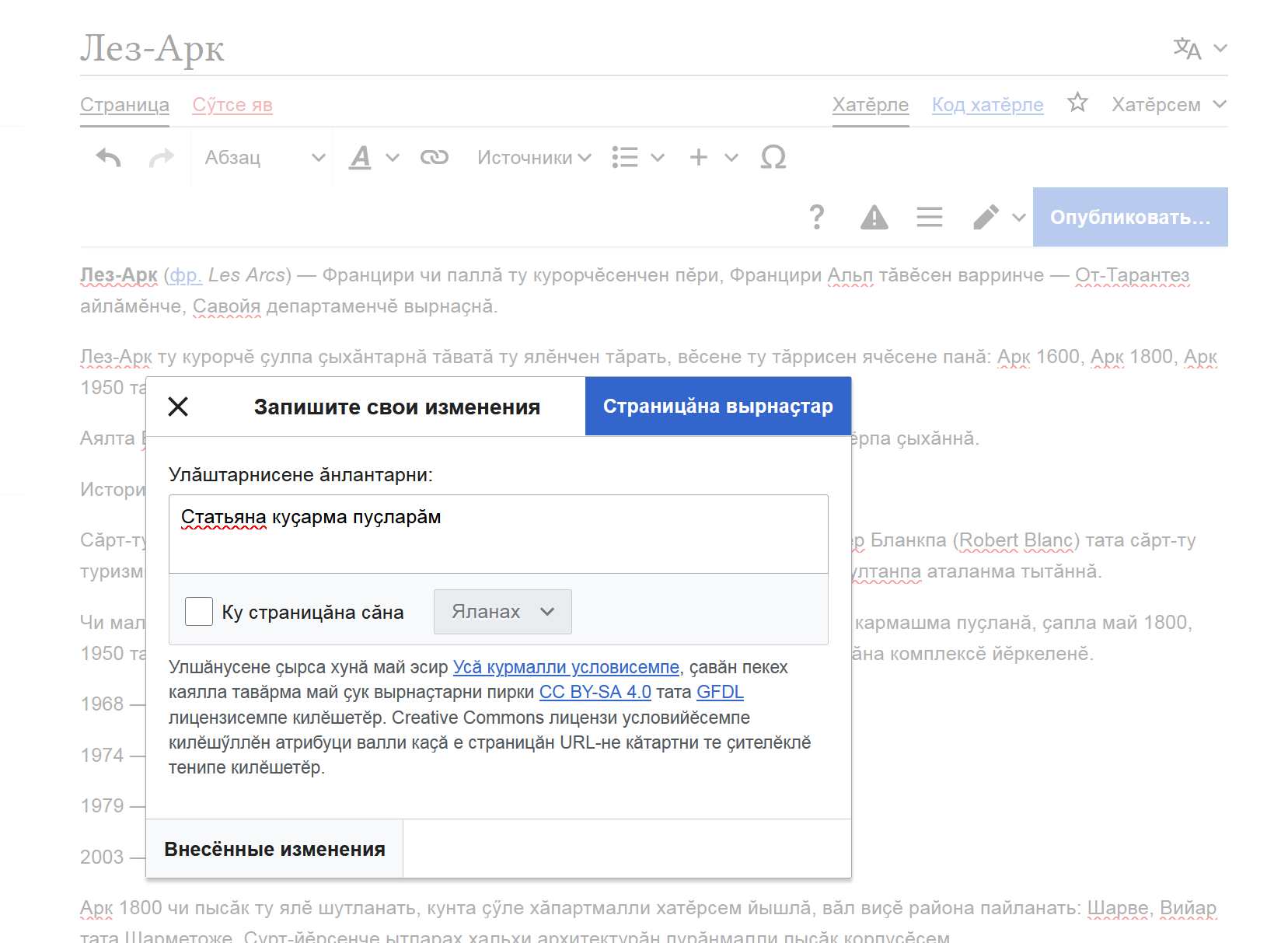Open the CC BY-SA 4.0 license link

[x=595, y=692]
